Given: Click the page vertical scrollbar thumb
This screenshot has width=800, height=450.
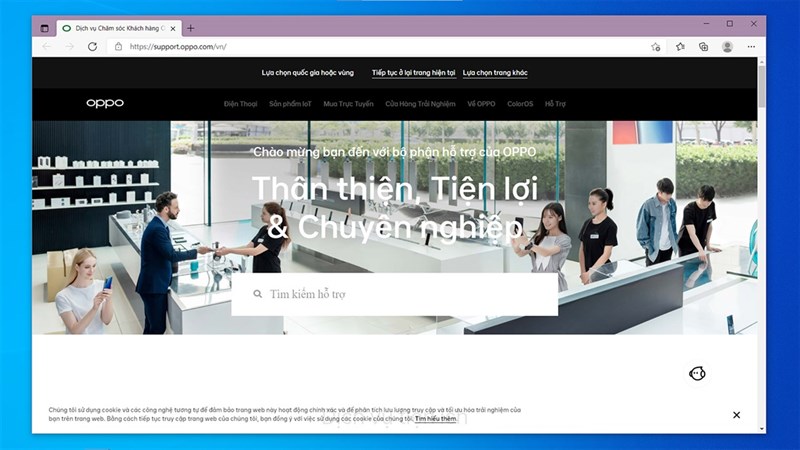Looking at the screenshot, I should click(x=762, y=86).
